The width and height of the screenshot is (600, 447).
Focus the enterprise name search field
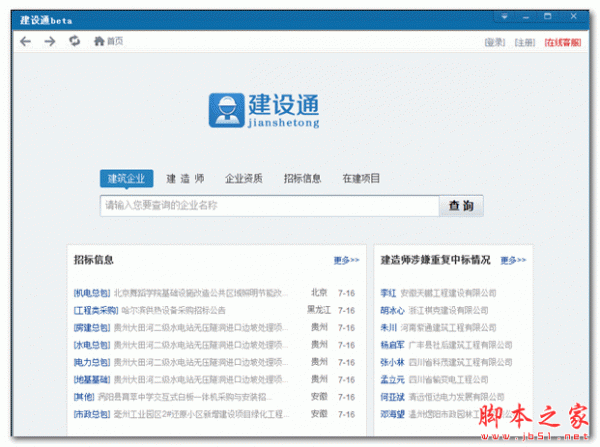click(270, 206)
